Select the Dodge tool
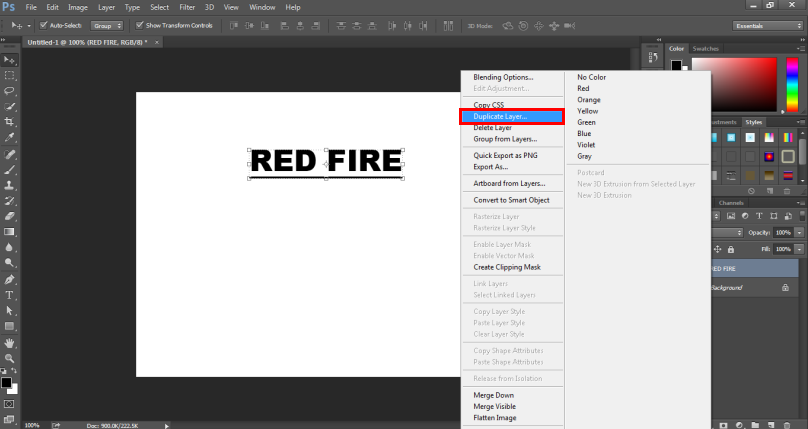Screen dimensions: 808x429 [x=9, y=263]
